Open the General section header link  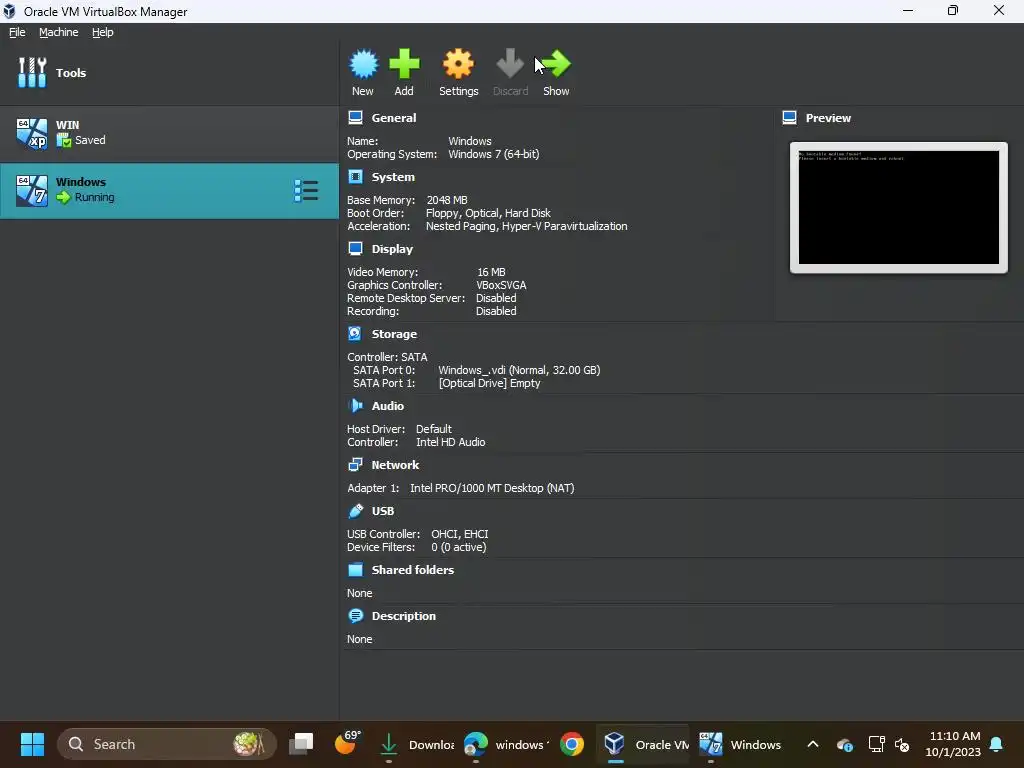[394, 118]
